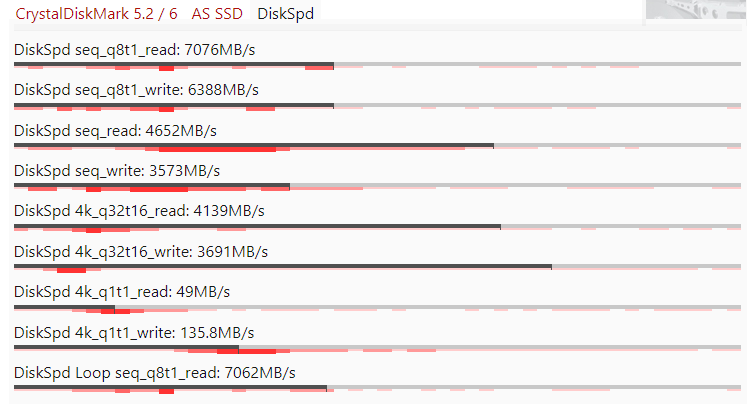This screenshot has width=755, height=407.
Task: Click the DiskSpd seq_read 4652MB/s label
Action: (x=115, y=130)
